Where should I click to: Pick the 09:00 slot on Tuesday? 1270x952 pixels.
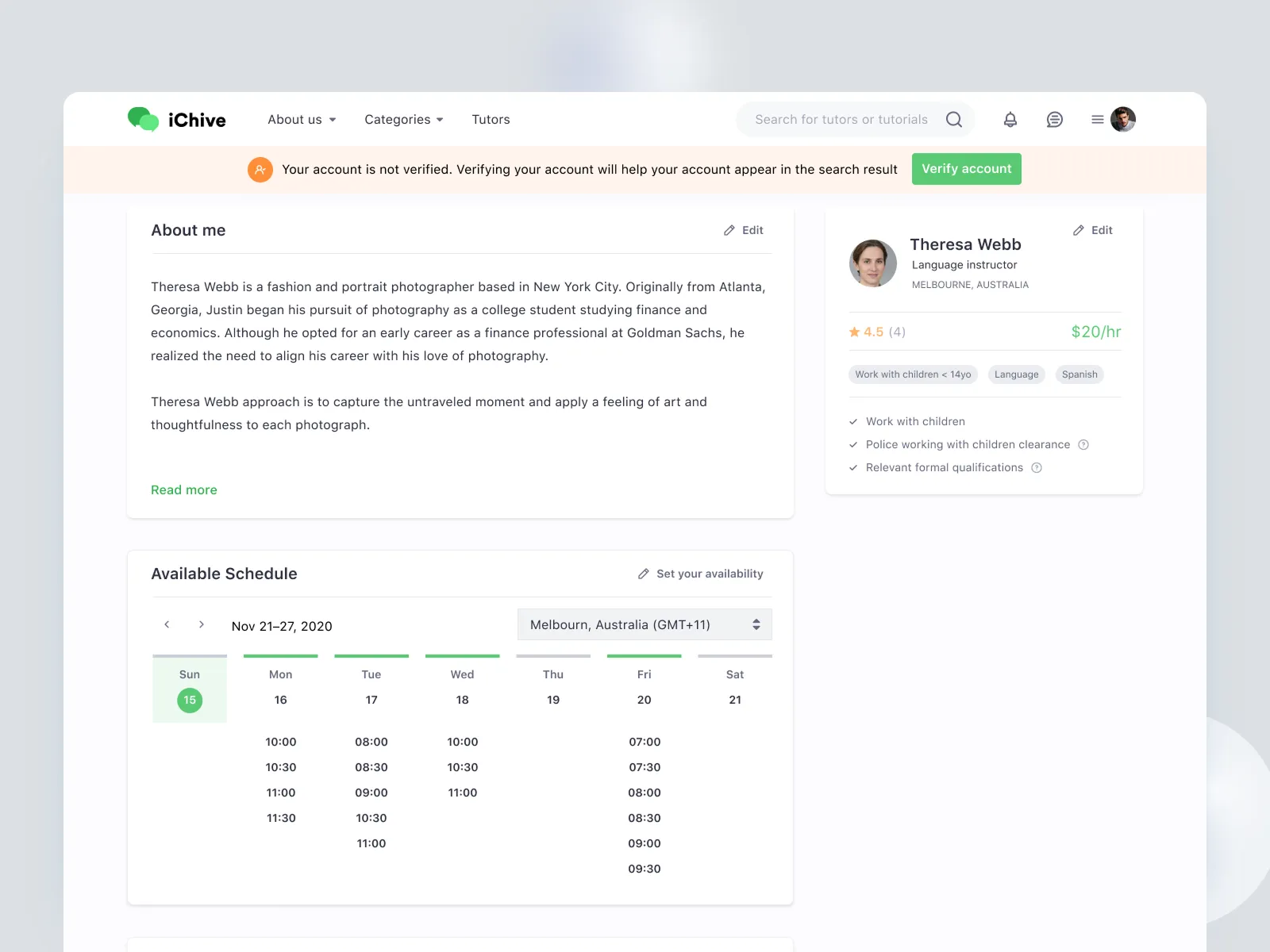(371, 793)
